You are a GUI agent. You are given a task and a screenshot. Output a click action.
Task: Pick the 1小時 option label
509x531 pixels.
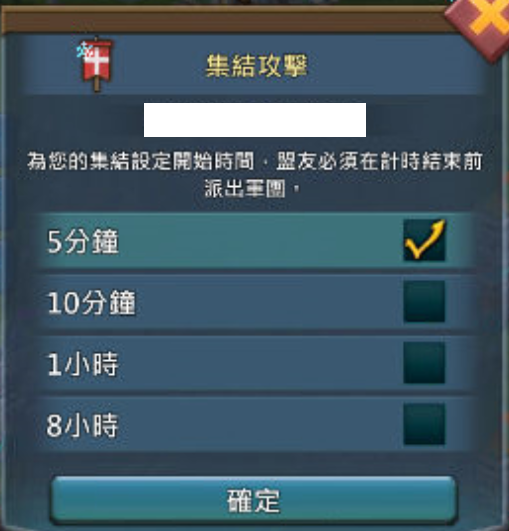(x=83, y=364)
